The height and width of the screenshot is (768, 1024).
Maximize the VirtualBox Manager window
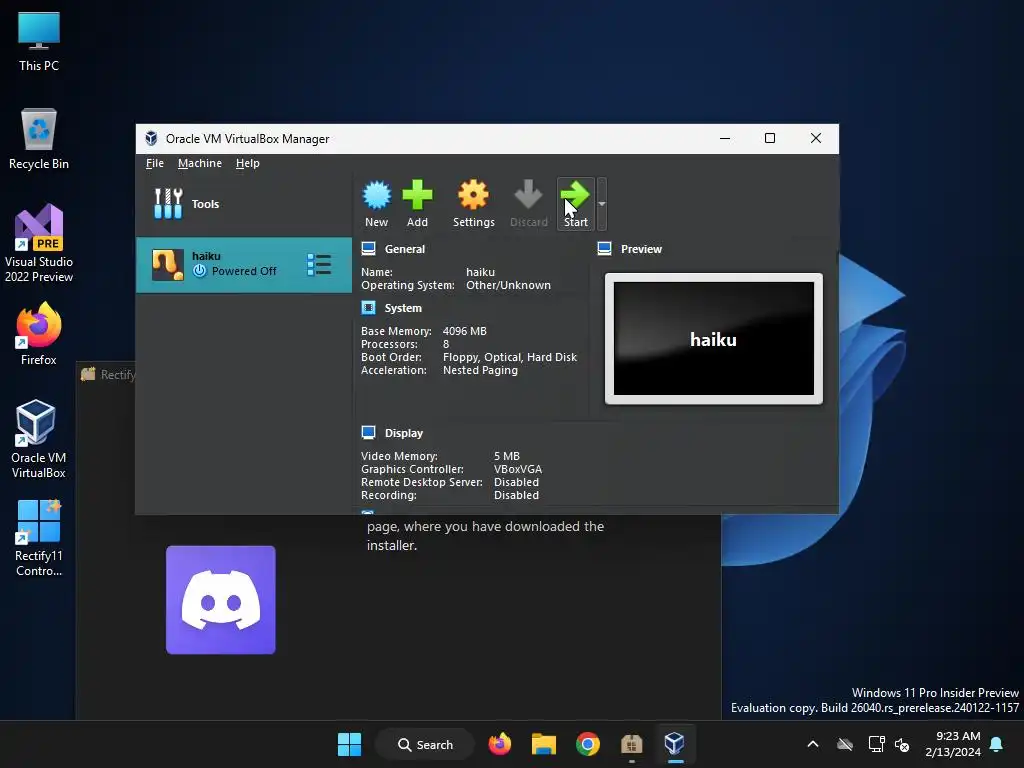[770, 138]
